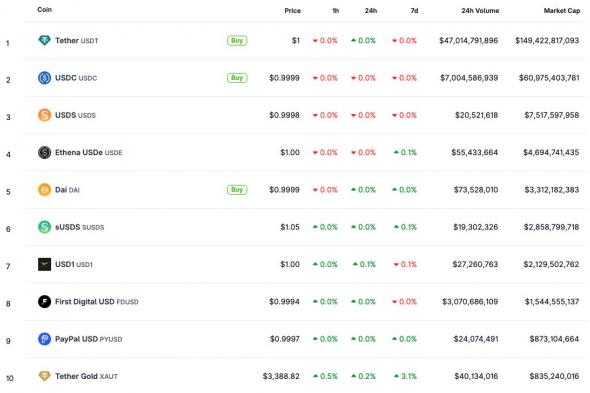Click the orange USDS coin icon
This screenshot has width=590, height=393.
pos(44,115)
